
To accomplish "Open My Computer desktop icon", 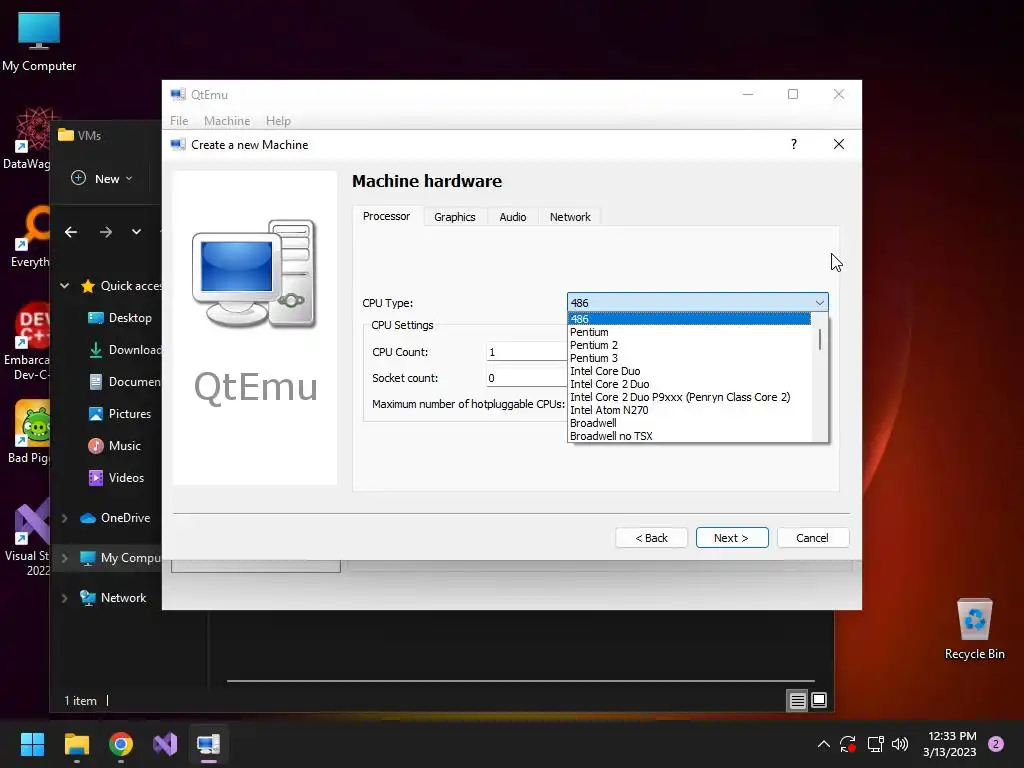I will coord(39,41).
